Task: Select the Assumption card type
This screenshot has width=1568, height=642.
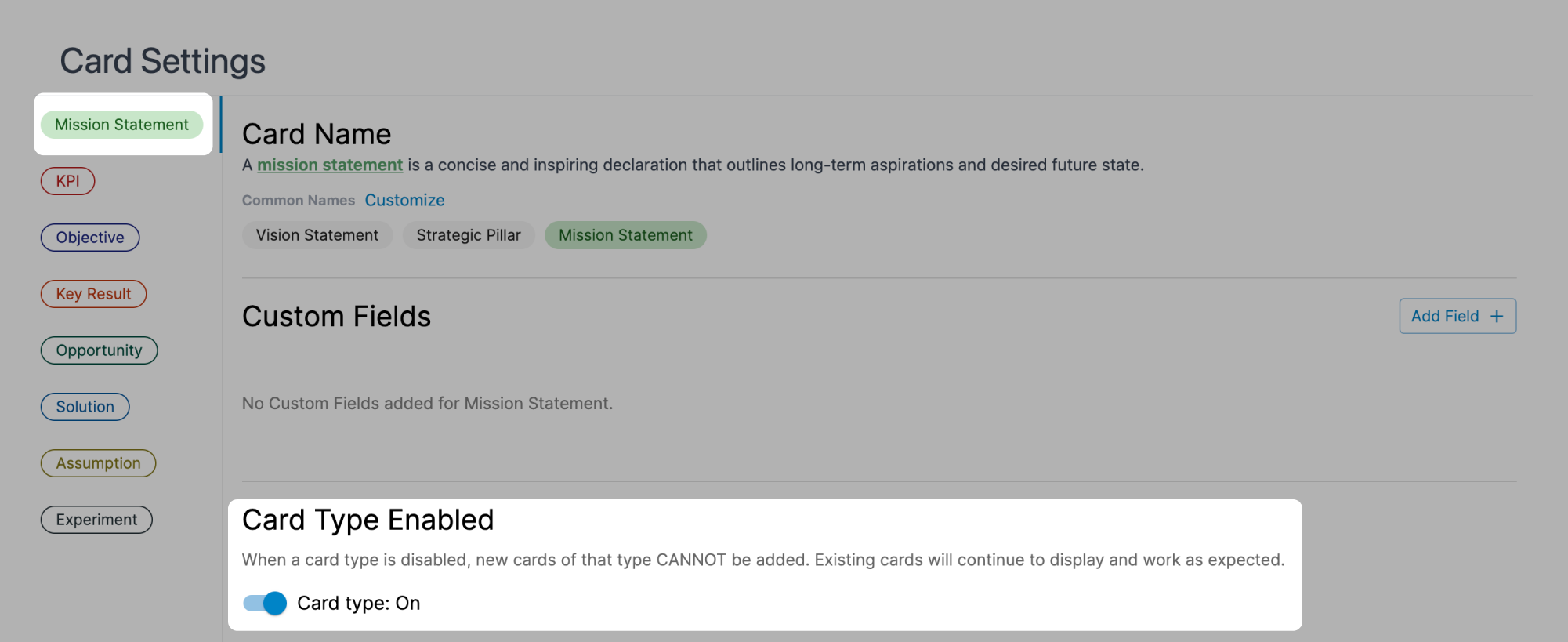Action: (x=98, y=463)
